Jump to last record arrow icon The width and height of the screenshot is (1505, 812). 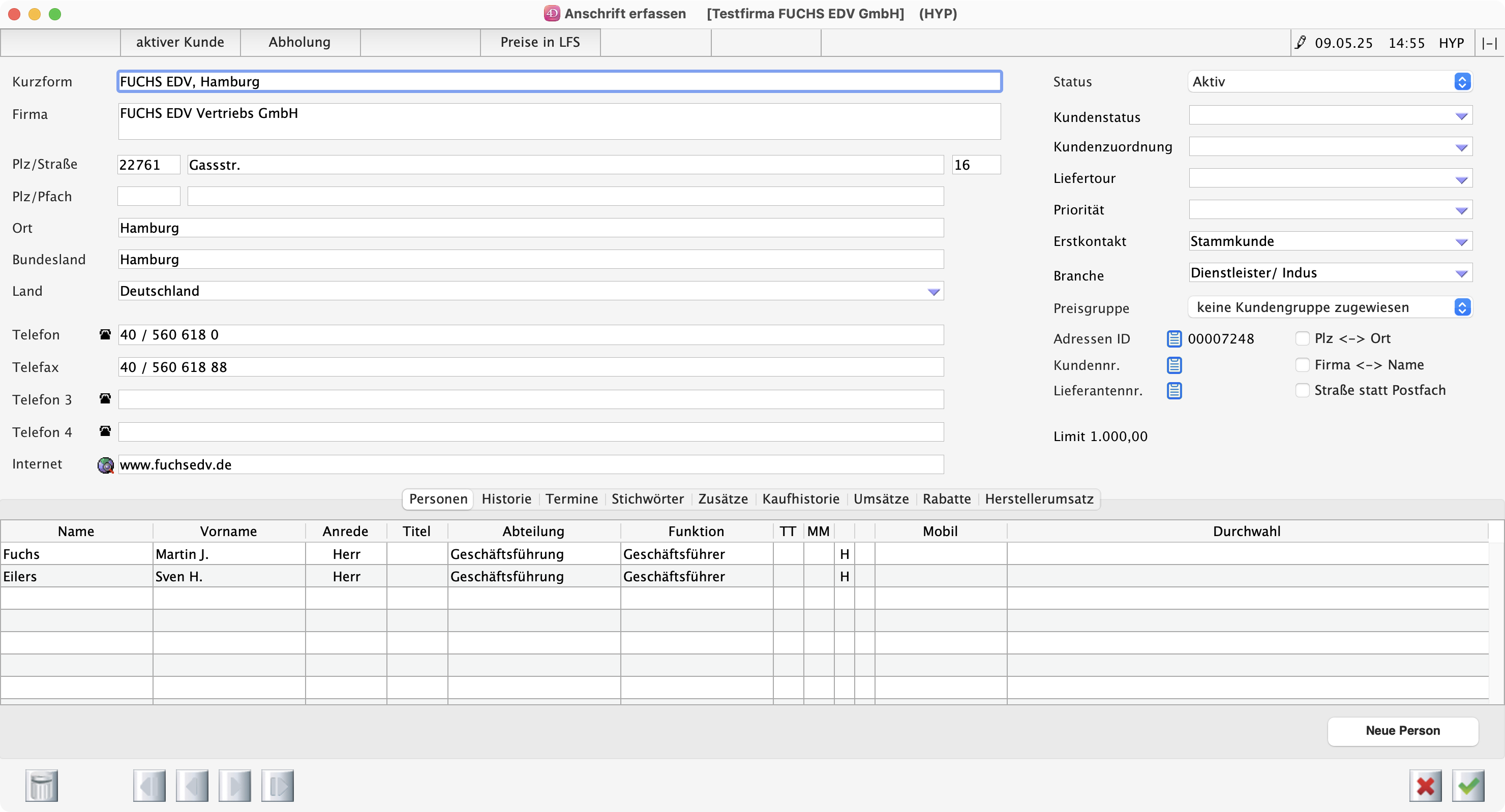[278, 786]
